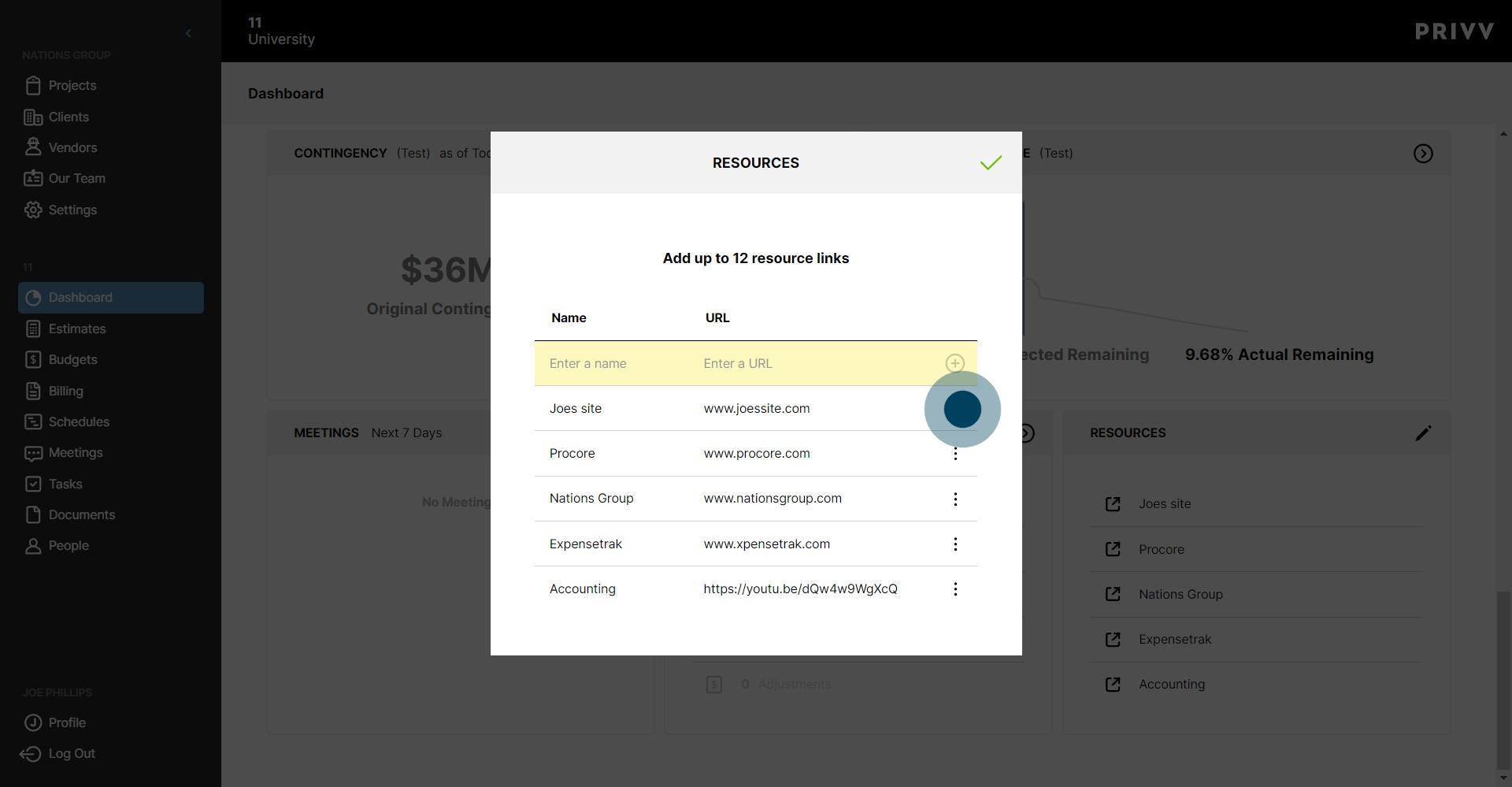The image size is (1512, 787).
Task: Open options menu for Expensetrak row
Action: point(955,544)
